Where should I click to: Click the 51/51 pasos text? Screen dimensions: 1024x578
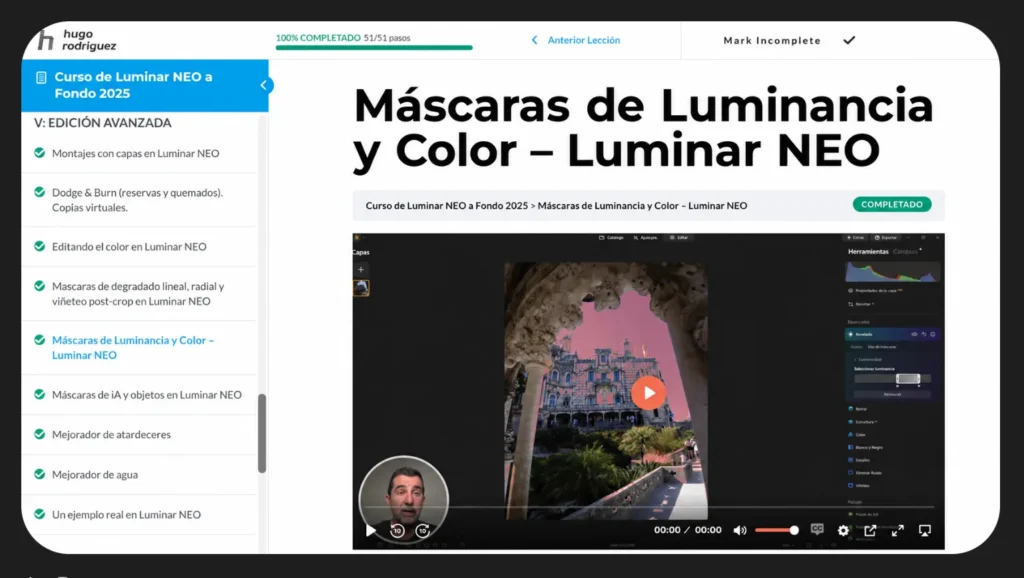click(387, 38)
